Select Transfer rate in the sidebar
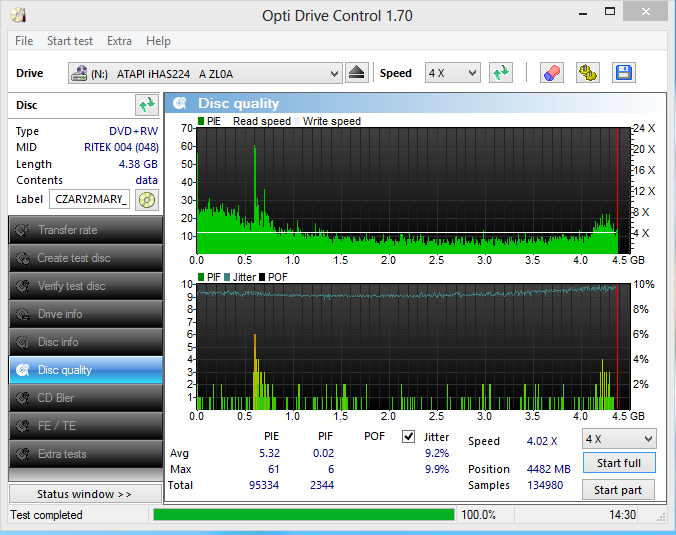The width and height of the screenshot is (676, 535). click(x=85, y=230)
